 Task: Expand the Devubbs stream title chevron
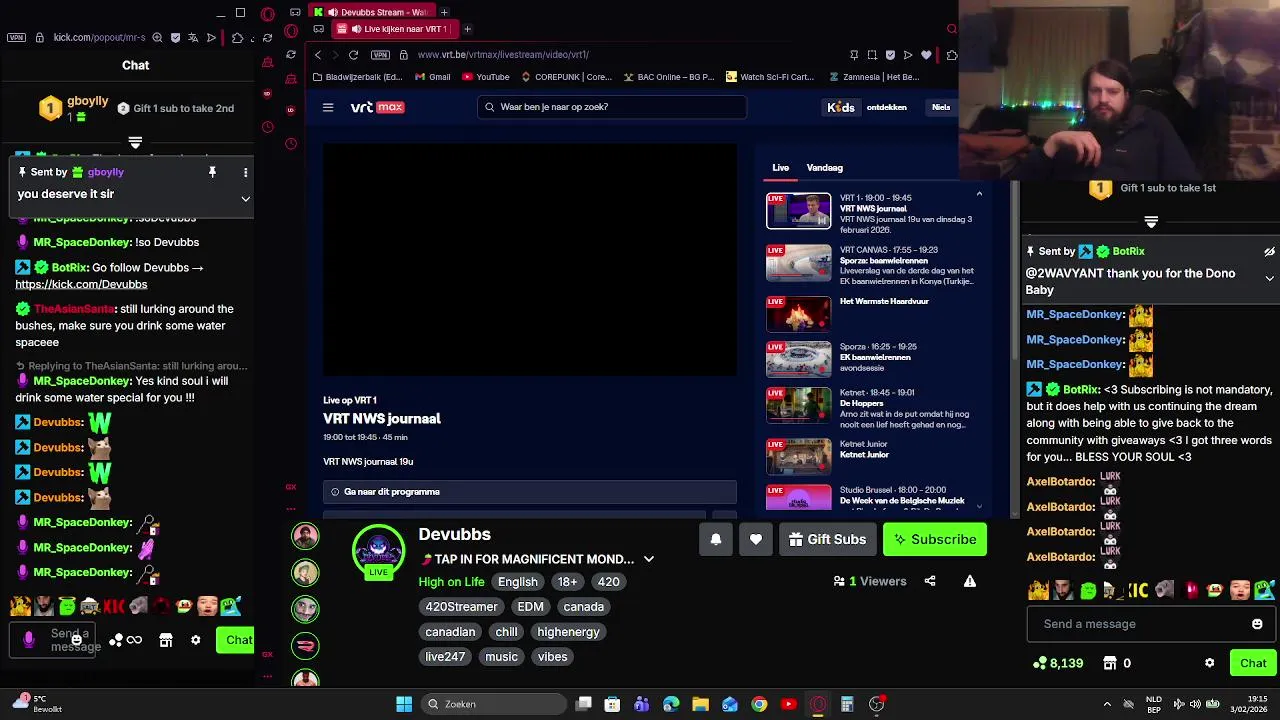pyautogui.click(x=648, y=559)
